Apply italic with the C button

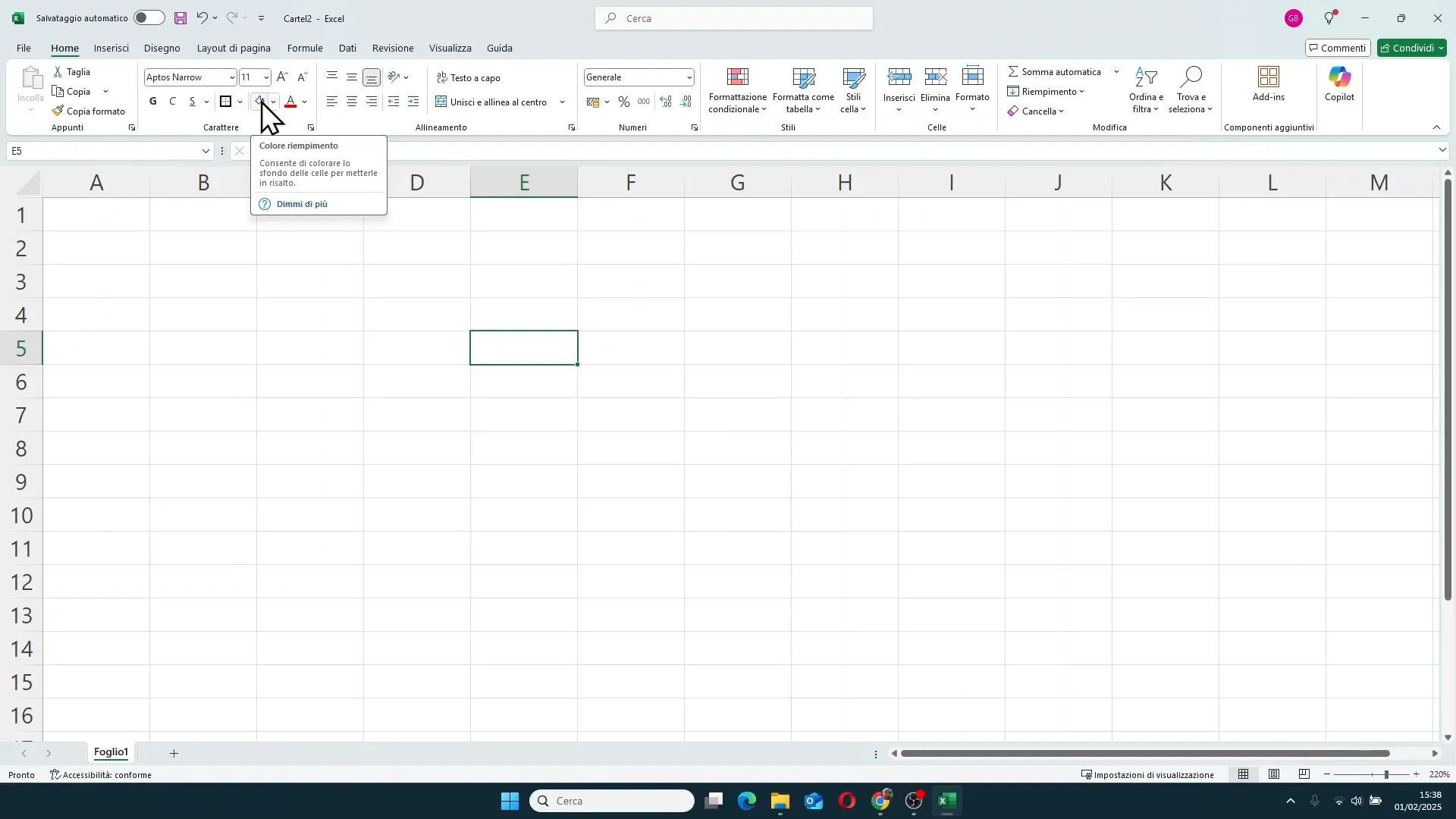tap(173, 102)
